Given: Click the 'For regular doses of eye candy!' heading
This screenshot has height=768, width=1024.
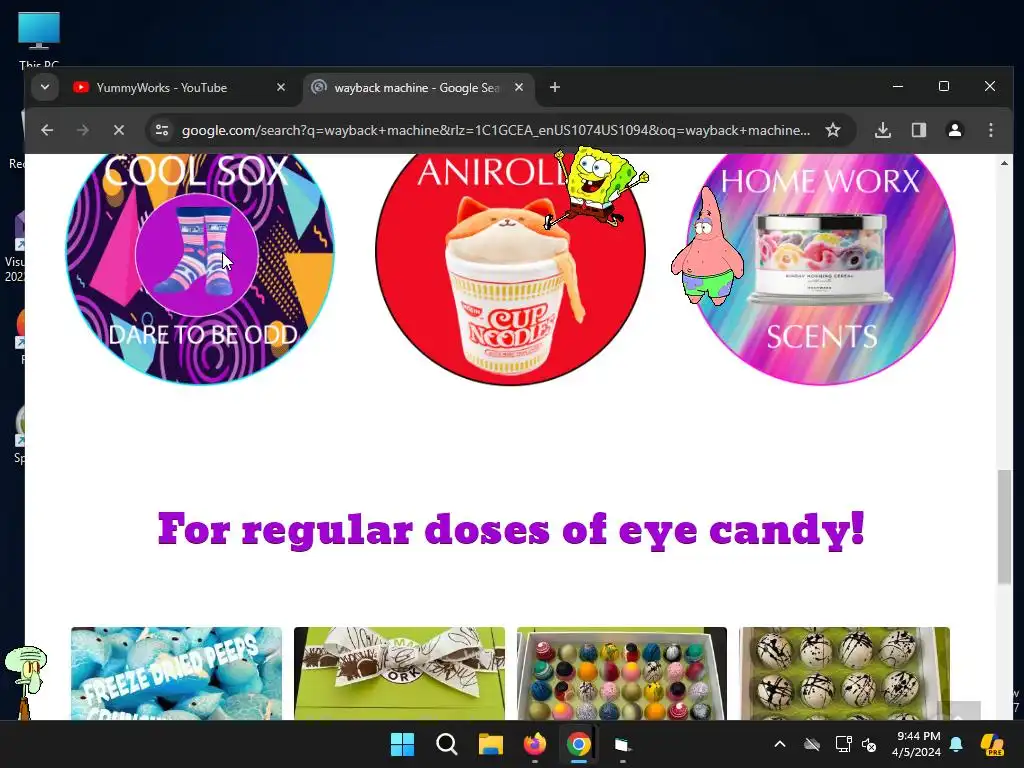Looking at the screenshot, I should coord(511,529).
